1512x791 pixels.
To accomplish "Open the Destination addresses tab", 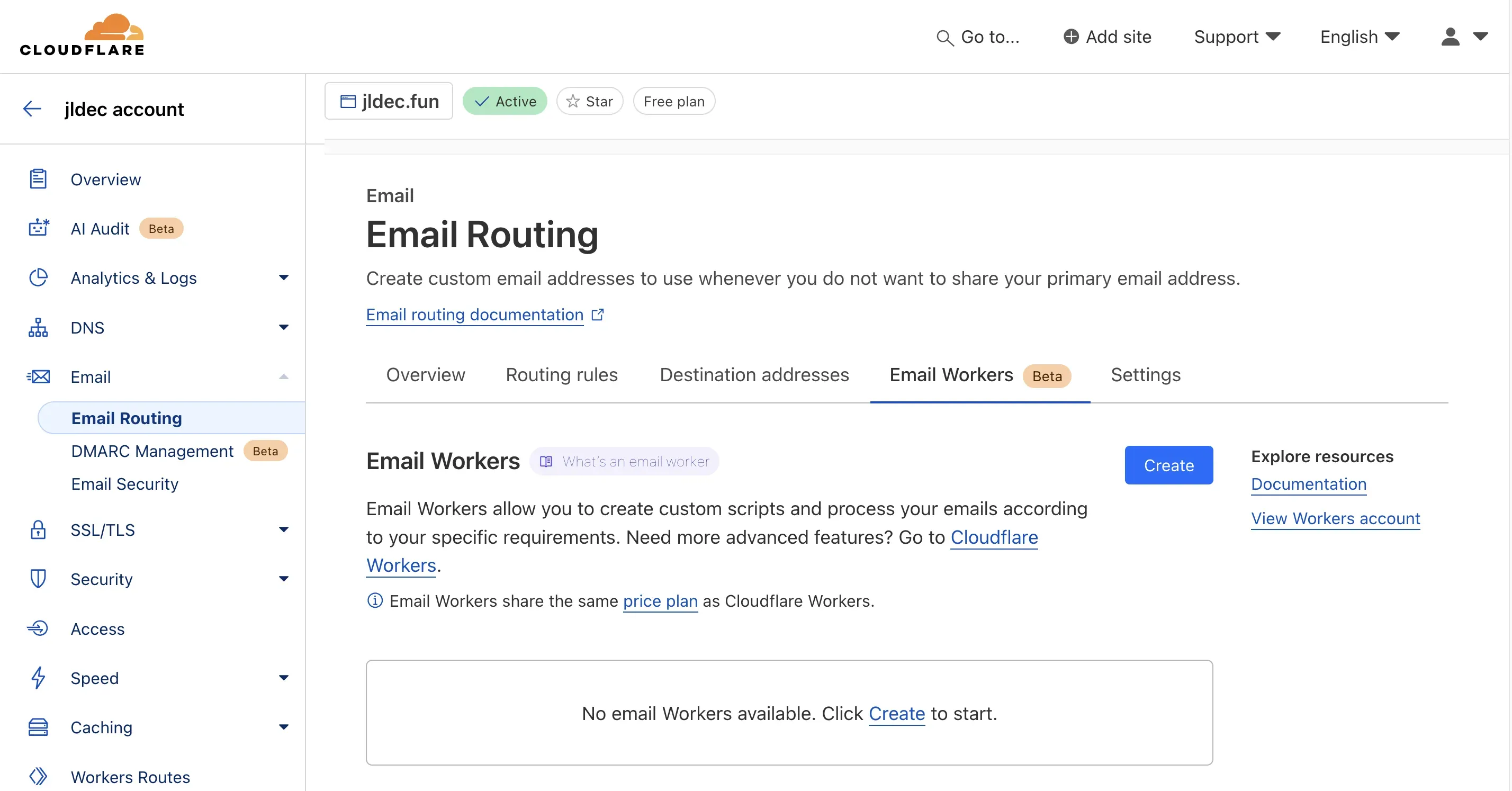I will (x=754, y=375).
